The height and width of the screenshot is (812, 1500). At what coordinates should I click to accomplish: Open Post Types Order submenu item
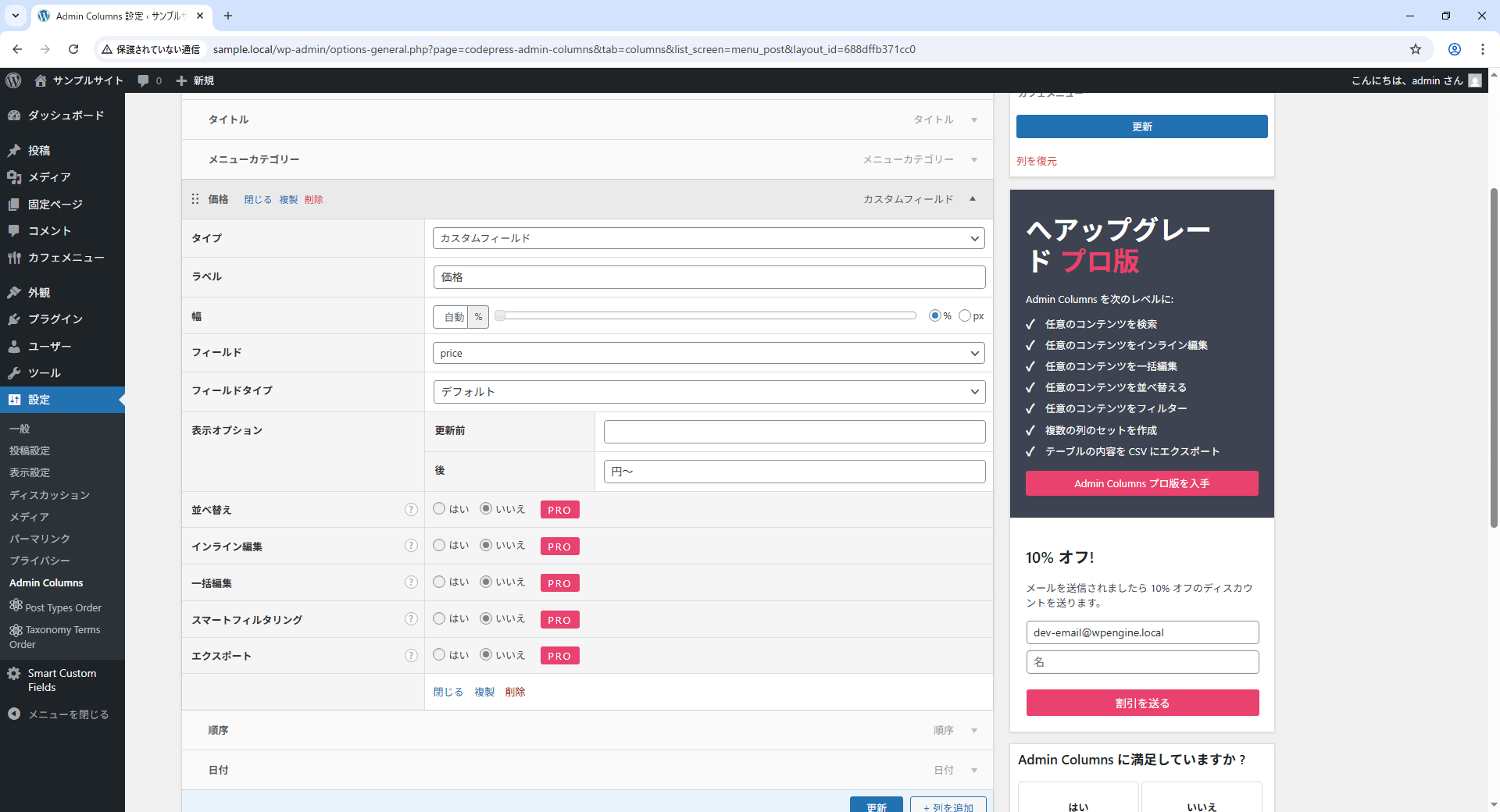coord(55,607)
